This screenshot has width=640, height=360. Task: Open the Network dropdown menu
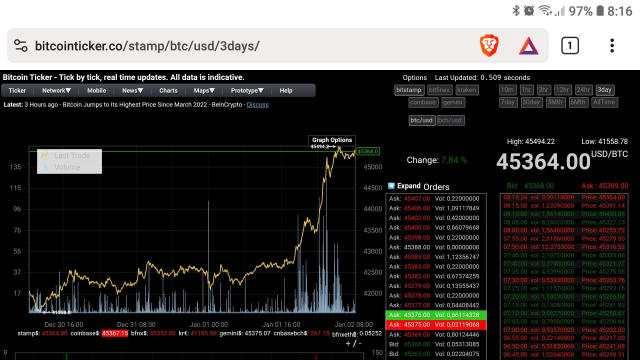[x=57, y=91]
